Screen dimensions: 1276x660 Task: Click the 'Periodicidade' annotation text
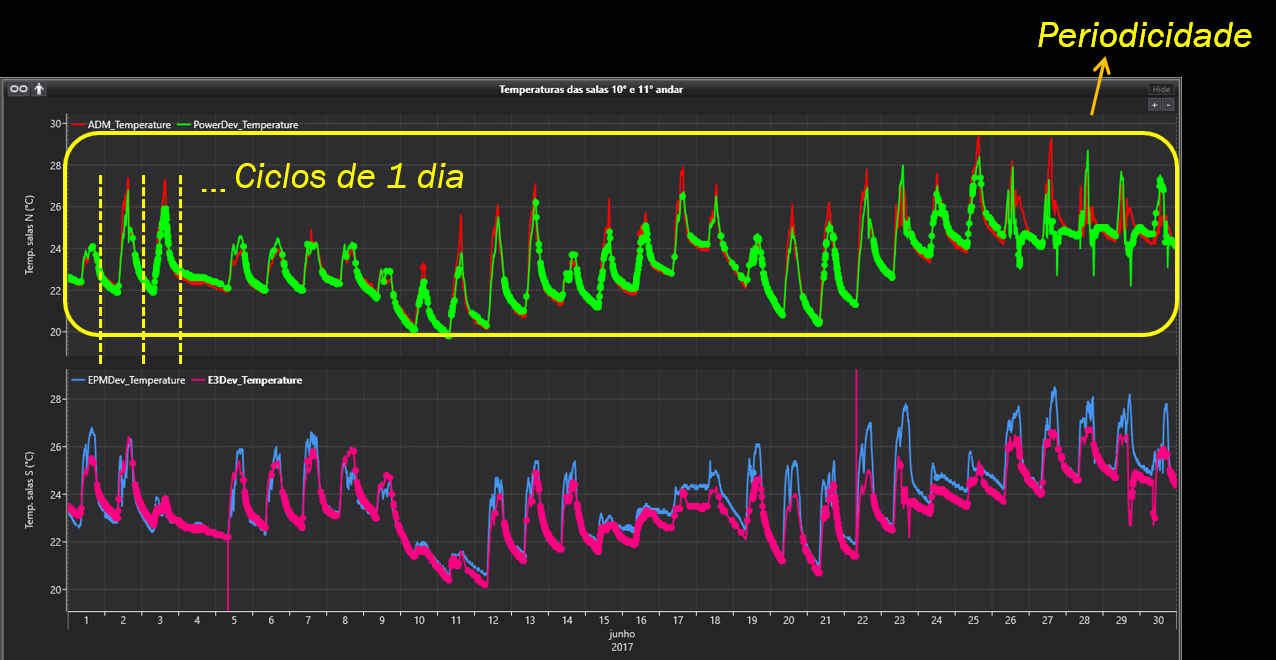tap(1144, 36)
